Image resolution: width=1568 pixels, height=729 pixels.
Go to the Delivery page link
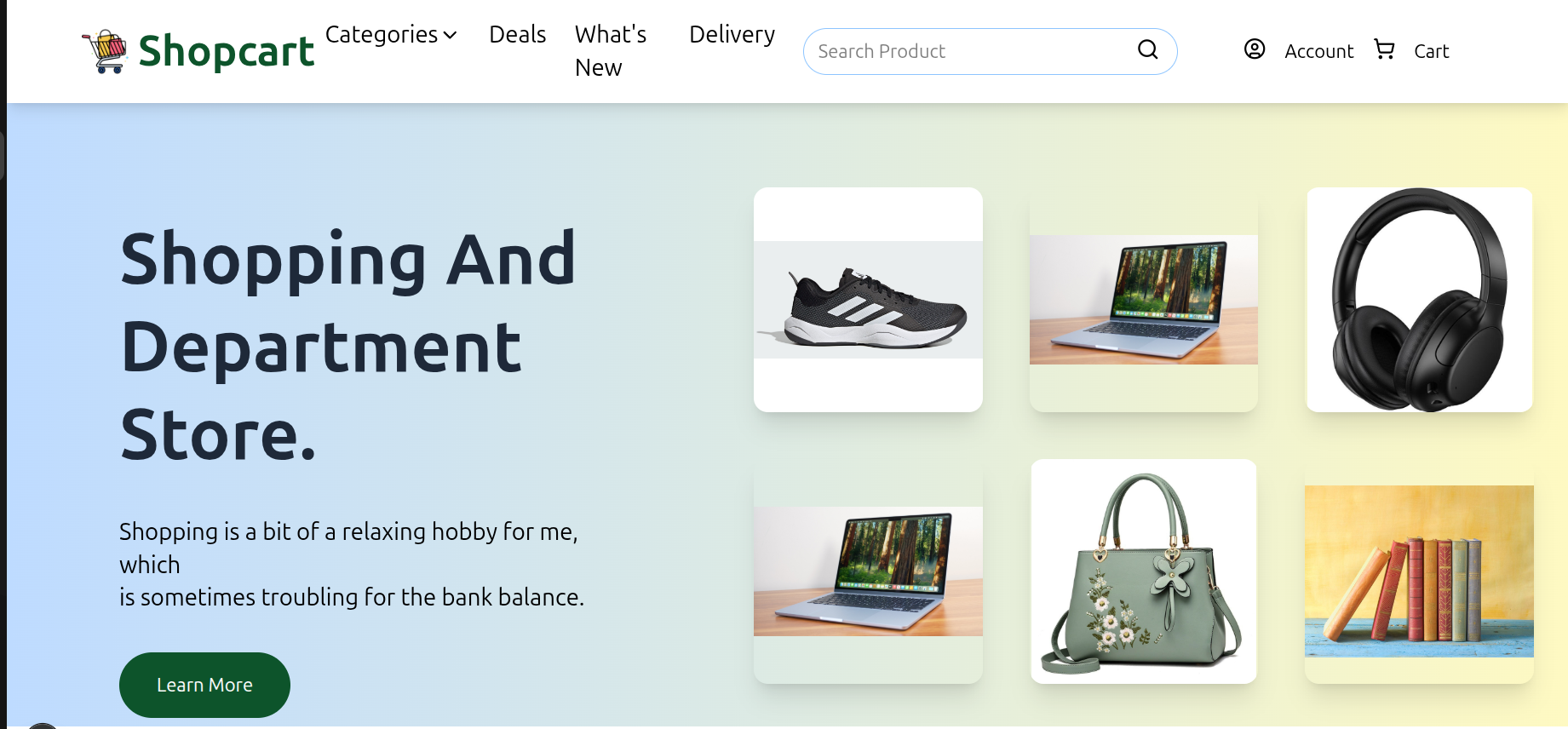click(732, 34)
